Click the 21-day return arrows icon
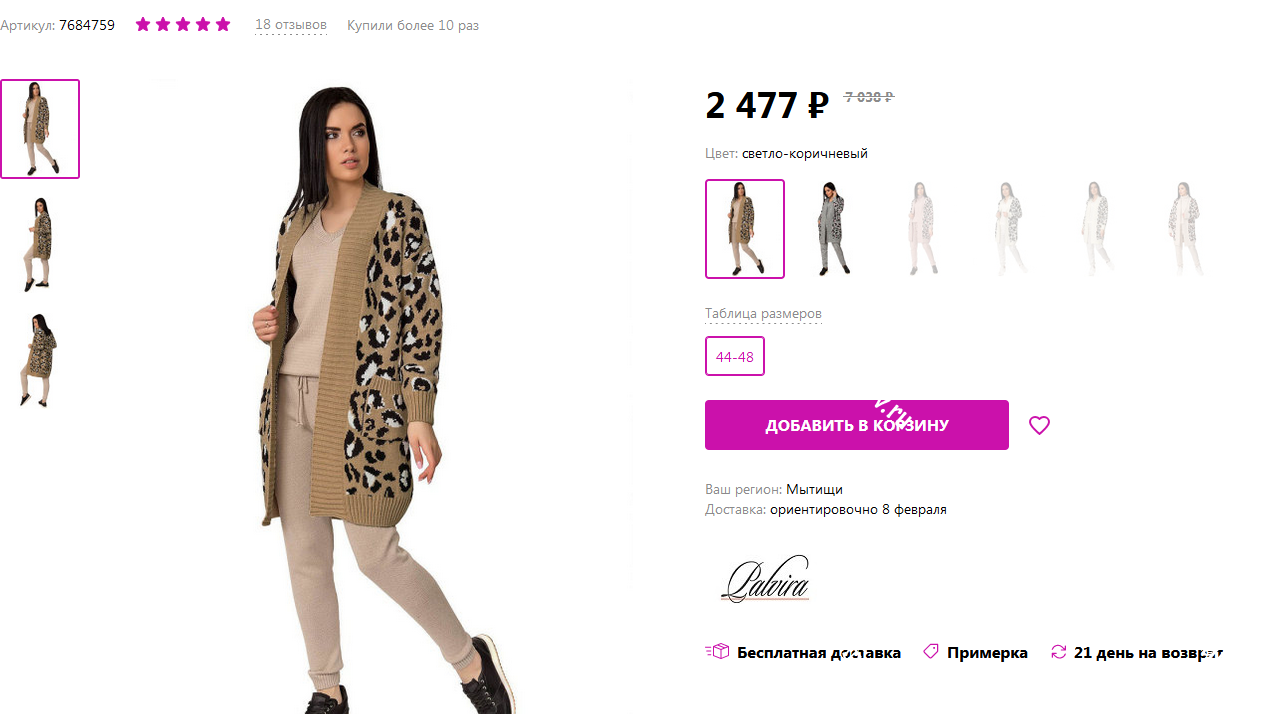The height and width of the screenshot is (714, 1280). tap(1059, 652)
